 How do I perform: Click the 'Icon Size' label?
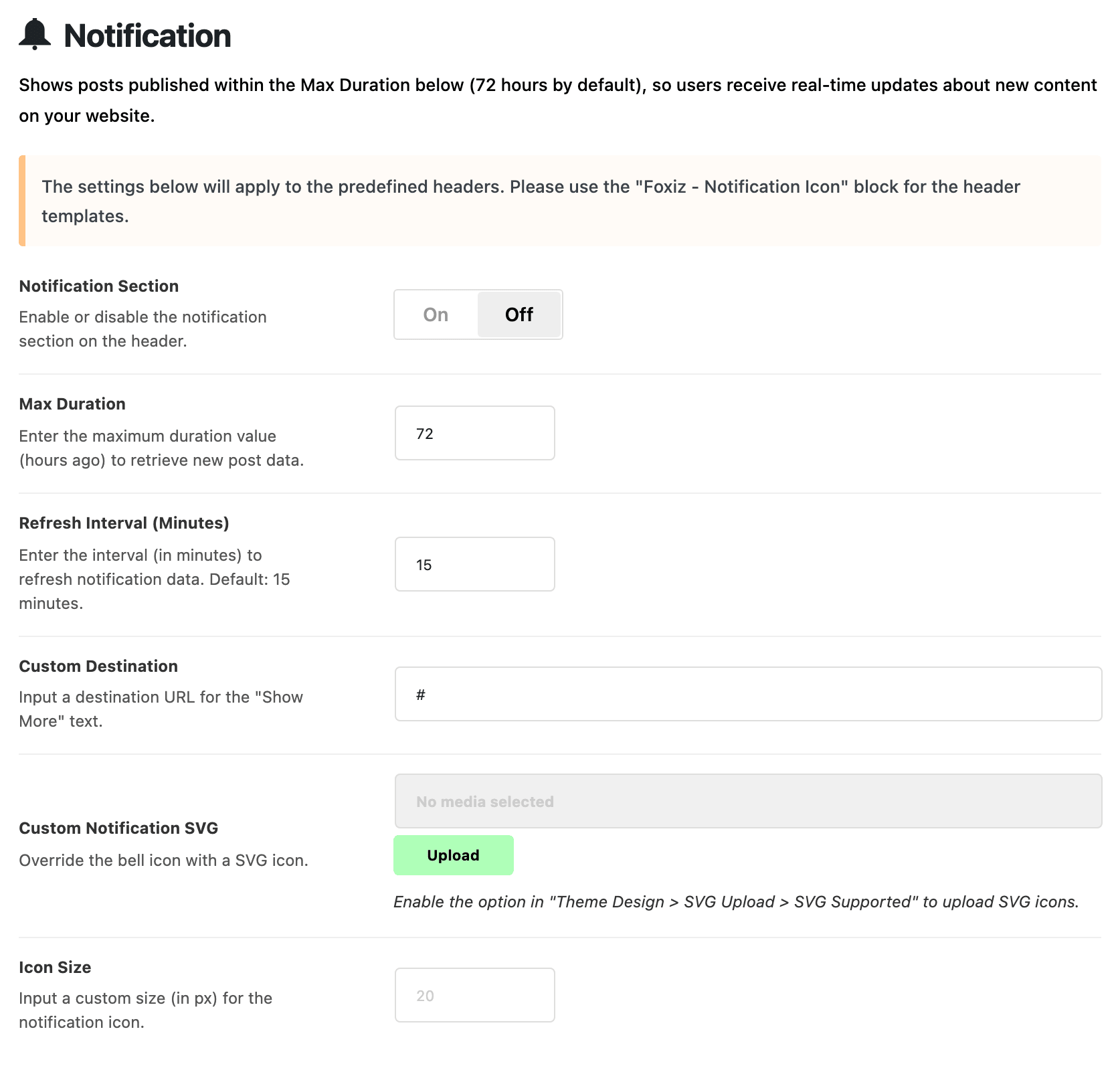[55, 967]
